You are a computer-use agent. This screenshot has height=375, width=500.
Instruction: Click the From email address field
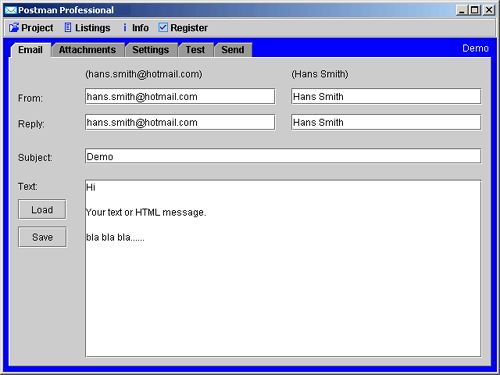180,96
